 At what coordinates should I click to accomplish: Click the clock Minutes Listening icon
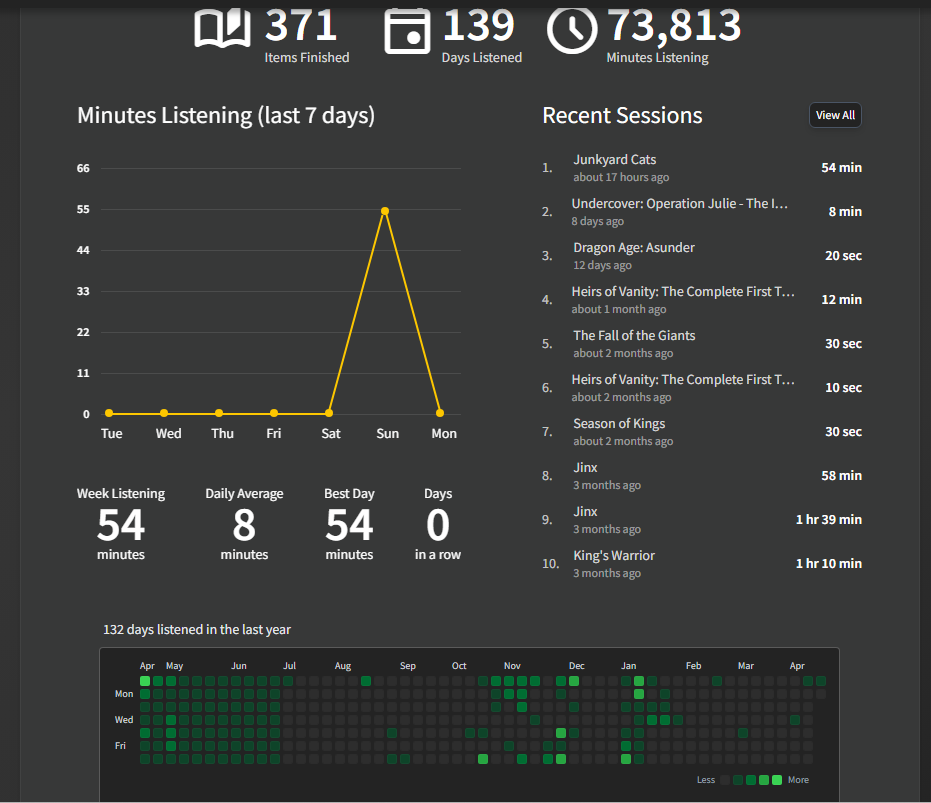(572, 30)
